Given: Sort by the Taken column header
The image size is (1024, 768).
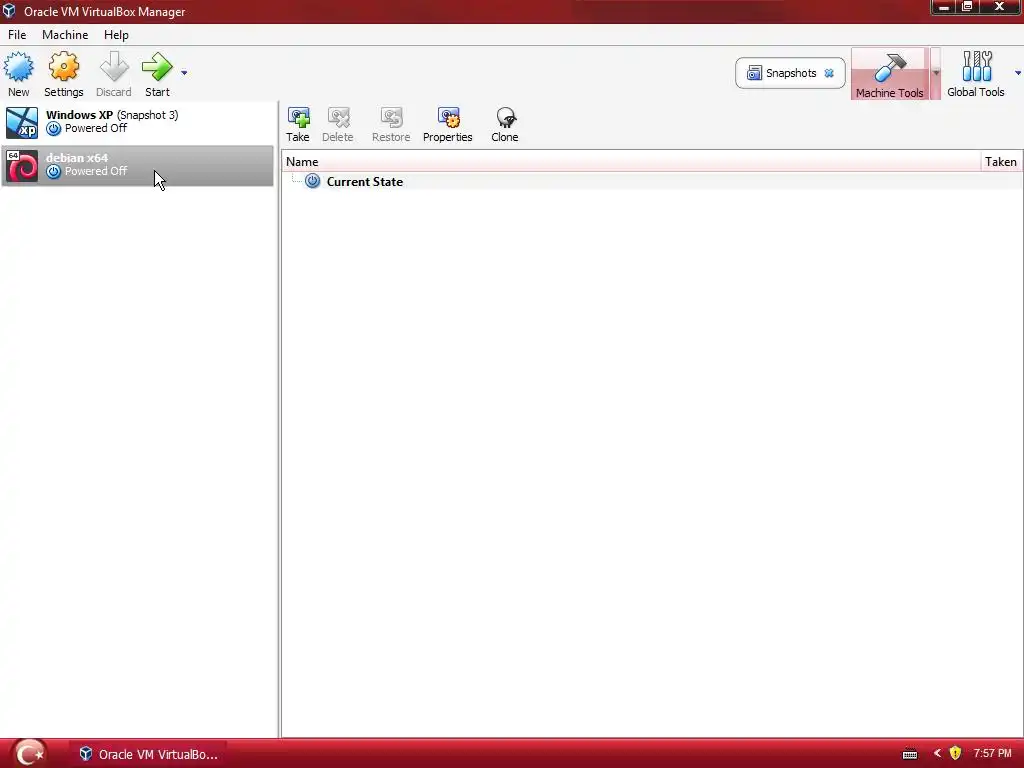Looking at the screenshot, I should [x=1001, y=162].
